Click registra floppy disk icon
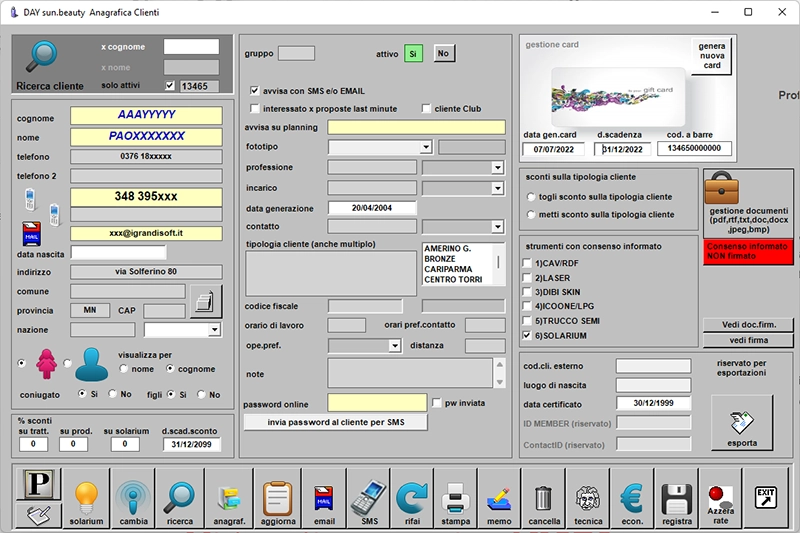 point(677,498)
